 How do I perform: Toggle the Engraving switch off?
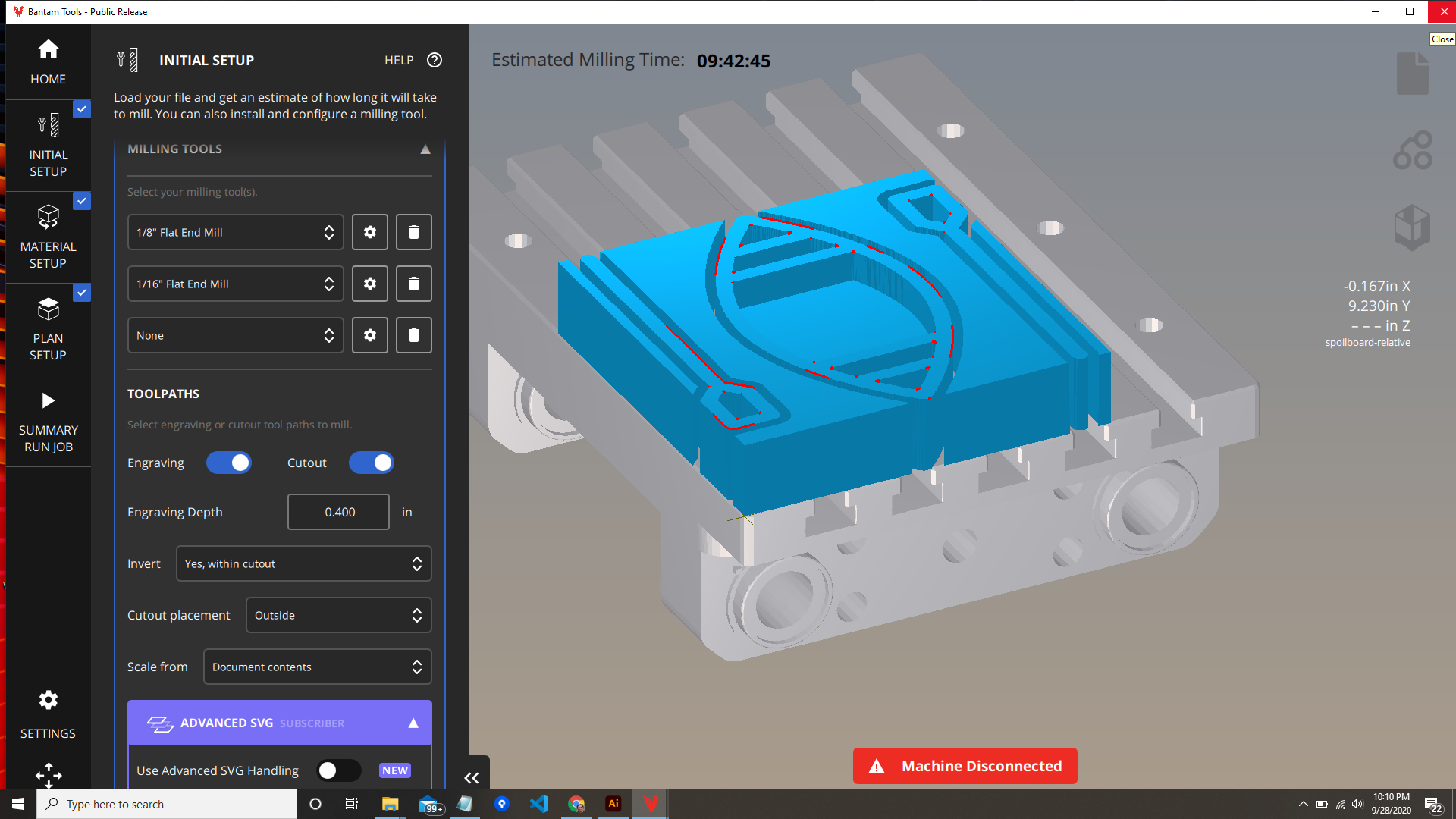[x=229, y=463]
